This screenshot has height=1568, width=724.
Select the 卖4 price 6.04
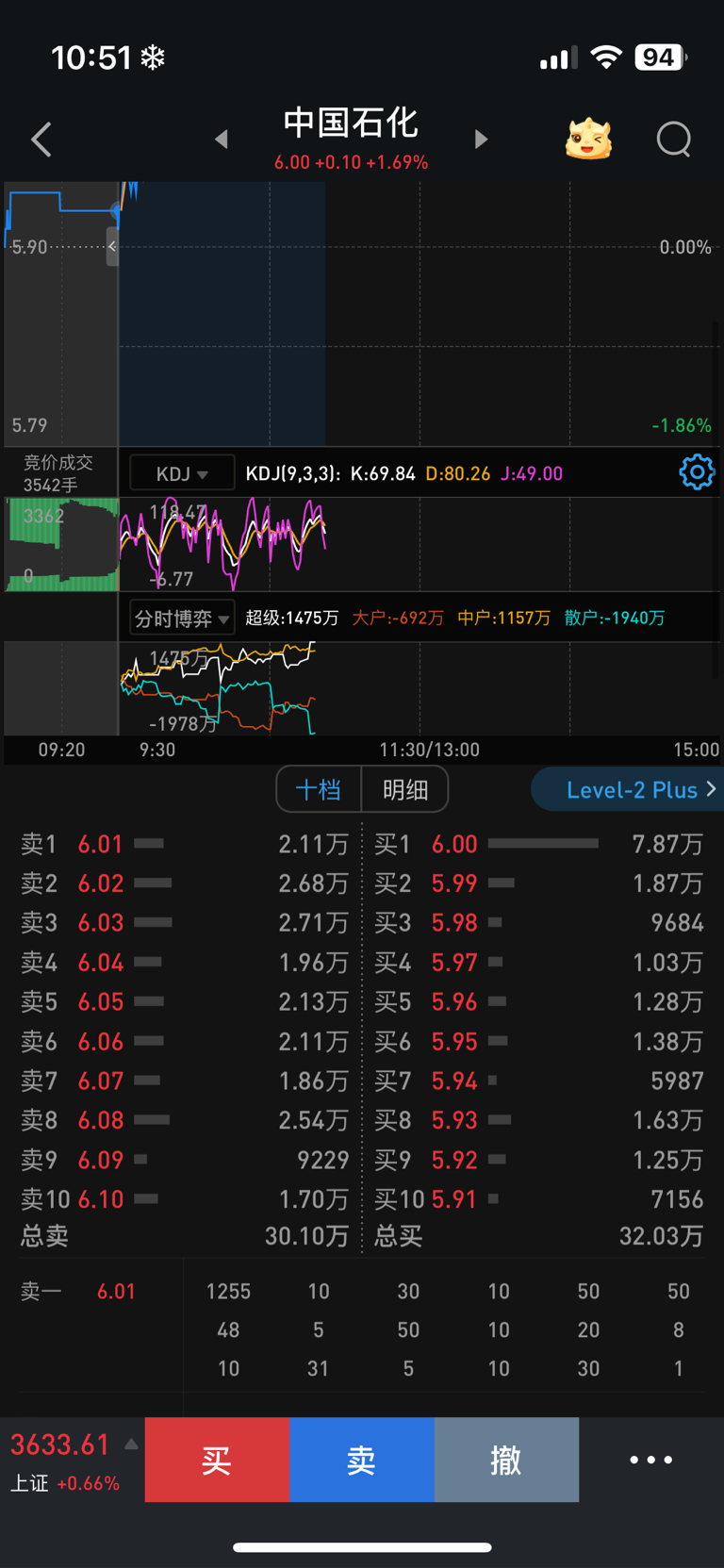click(x=101, y=963)
